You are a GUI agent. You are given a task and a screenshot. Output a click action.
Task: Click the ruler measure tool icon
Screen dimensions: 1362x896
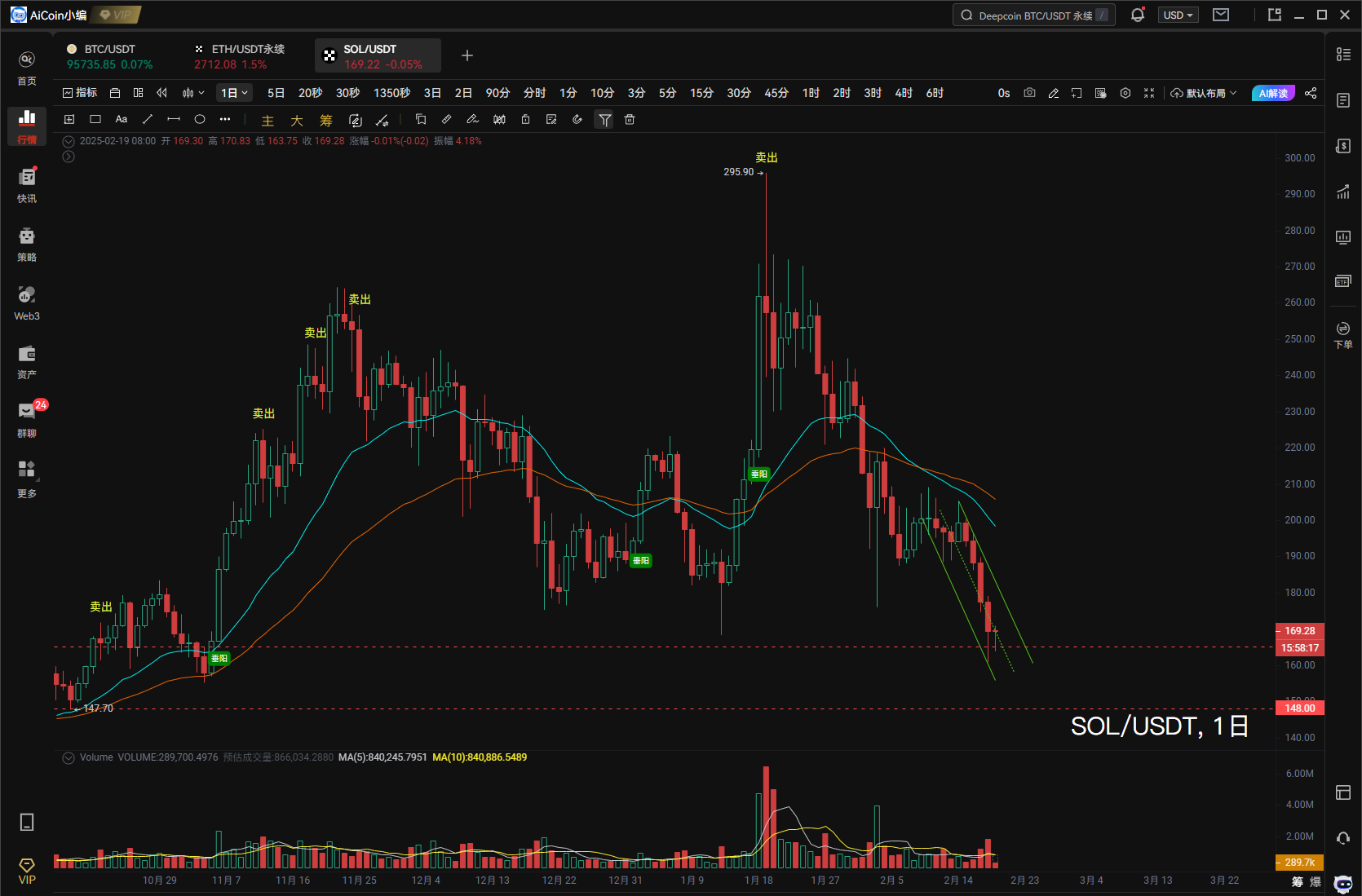(446, 119)
